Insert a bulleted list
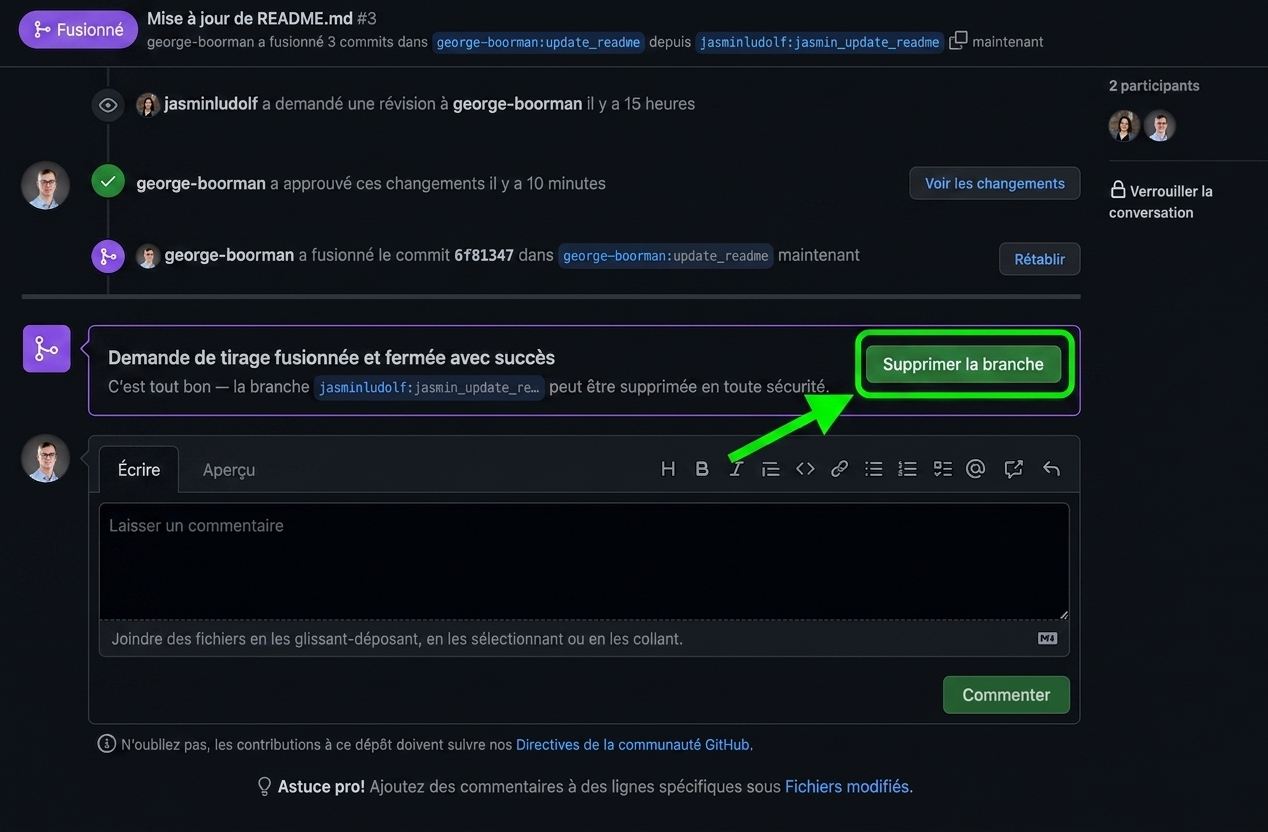The image size is (1268, 832). [873, 468]
